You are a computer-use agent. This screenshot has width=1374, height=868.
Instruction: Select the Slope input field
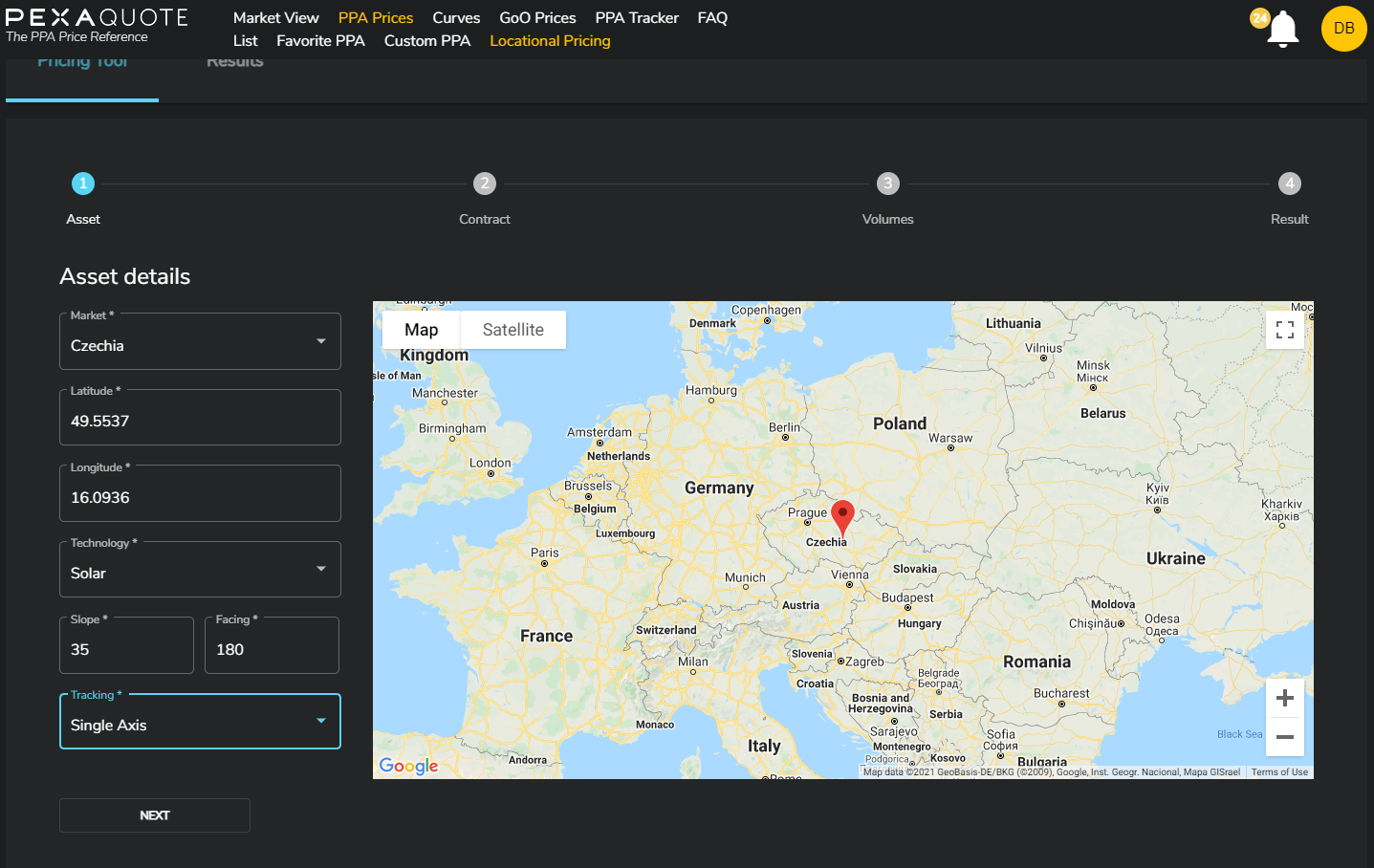point(126,649)
